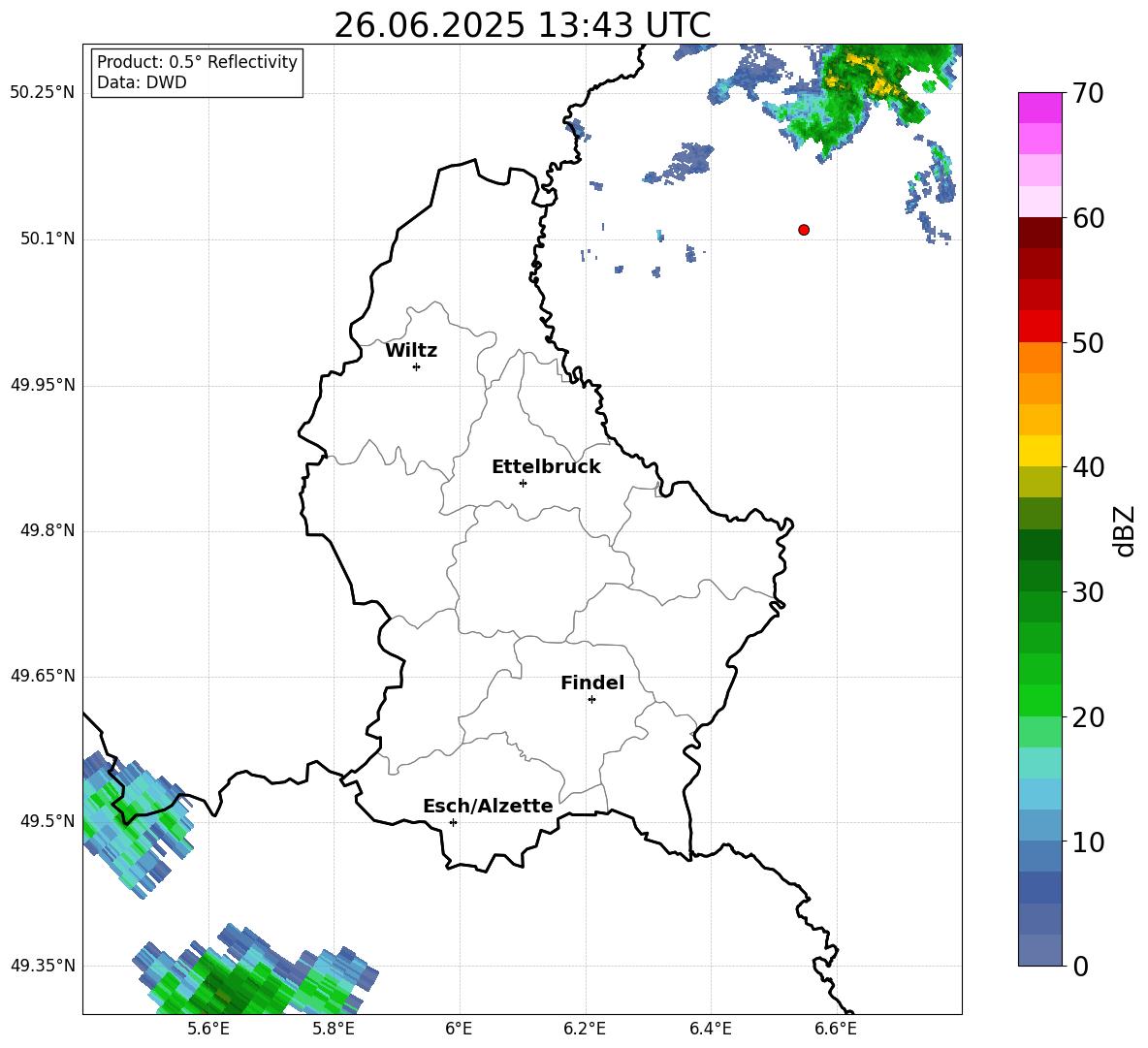The image size is (1148, 1048).
Task: Select the Ettelbruck label text
Action: coord(546,467)
